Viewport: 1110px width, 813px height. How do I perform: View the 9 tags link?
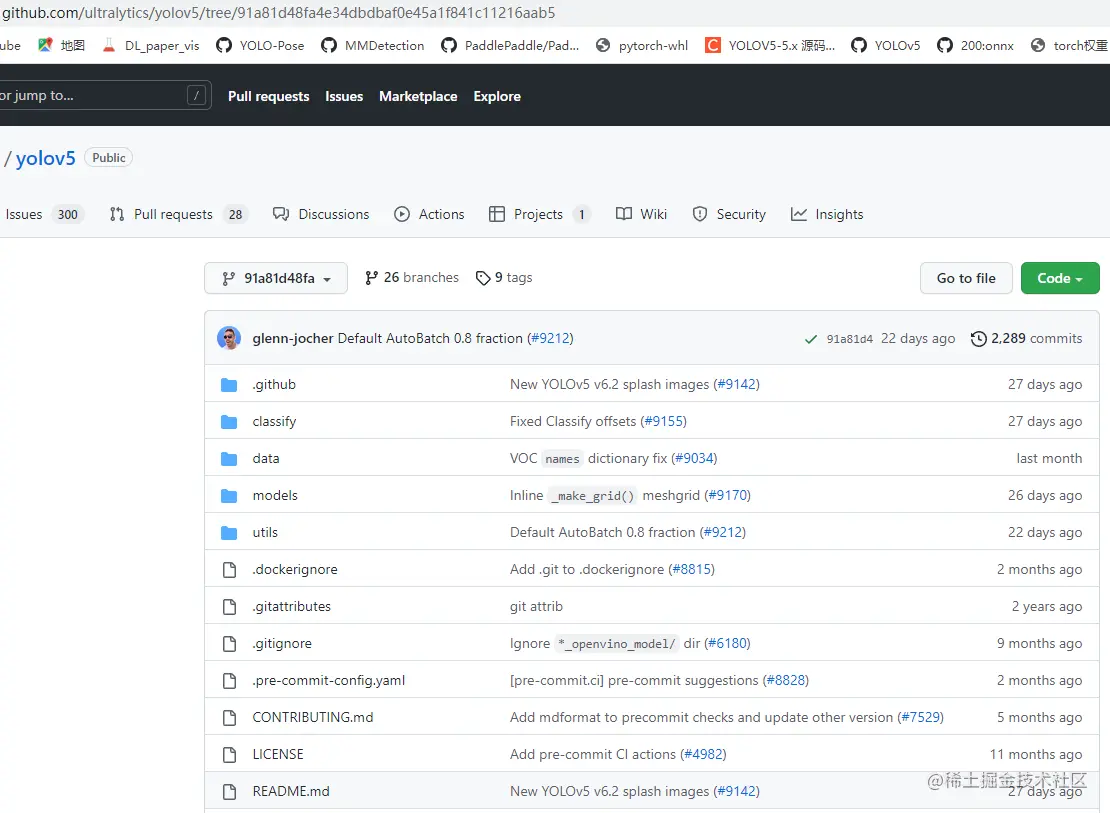coord(504,278)
